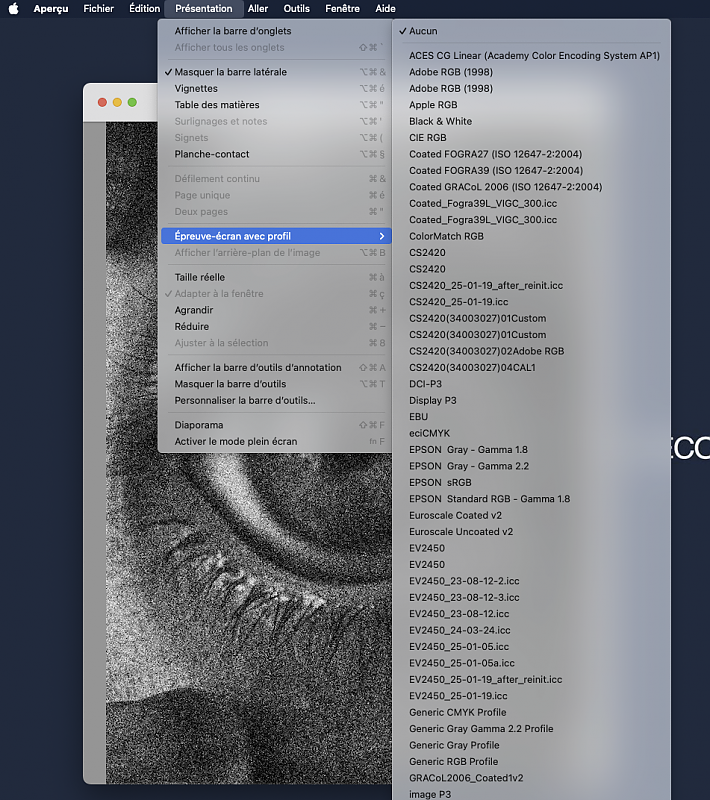
Task: Open the Apple menu icon
Action: point(14,8)
